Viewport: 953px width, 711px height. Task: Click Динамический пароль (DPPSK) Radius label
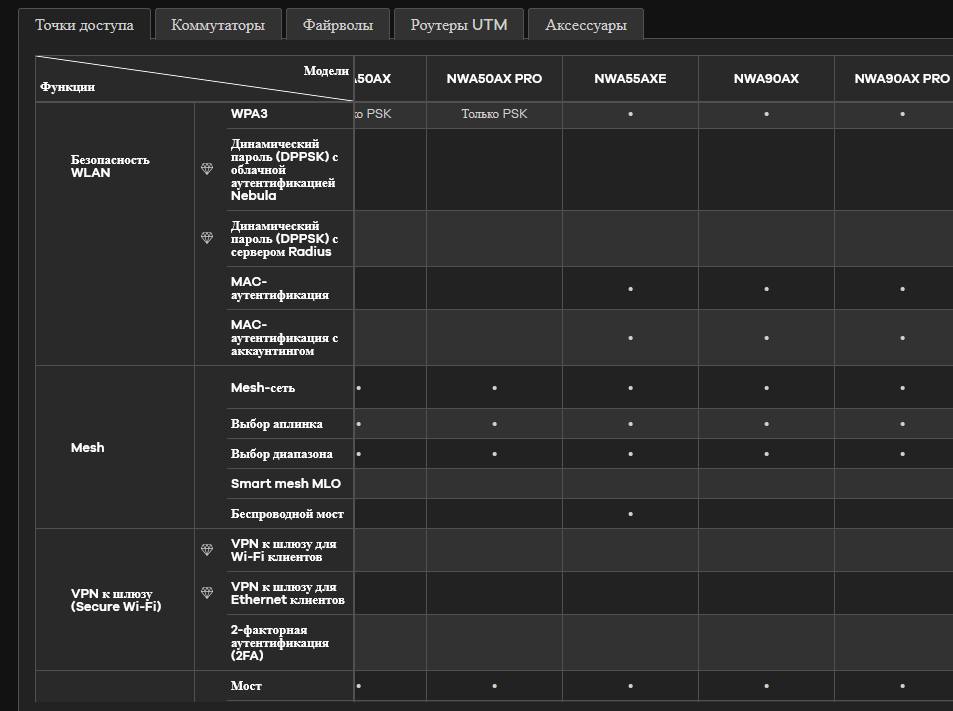[284, 238]
